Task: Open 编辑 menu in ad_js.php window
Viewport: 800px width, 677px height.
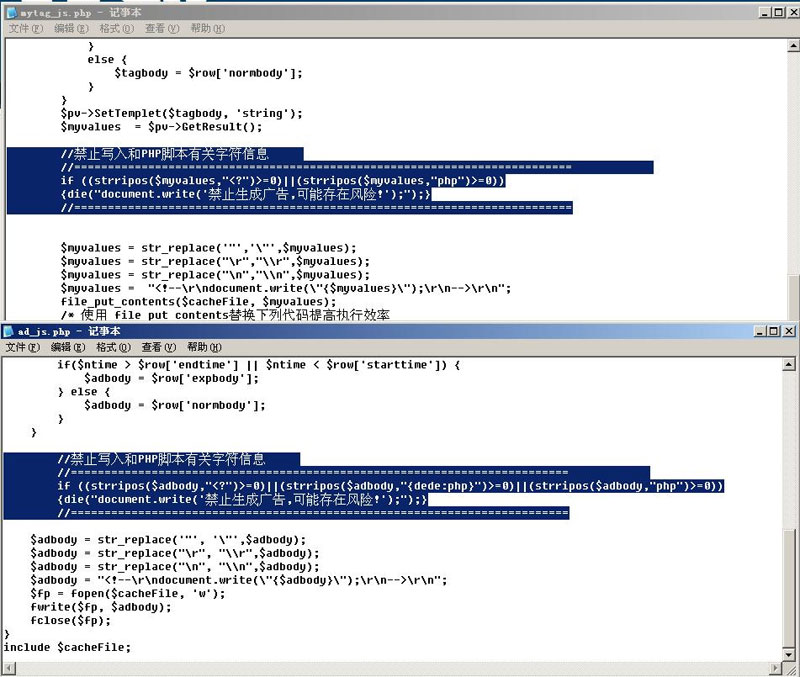Action: (67, 347)
